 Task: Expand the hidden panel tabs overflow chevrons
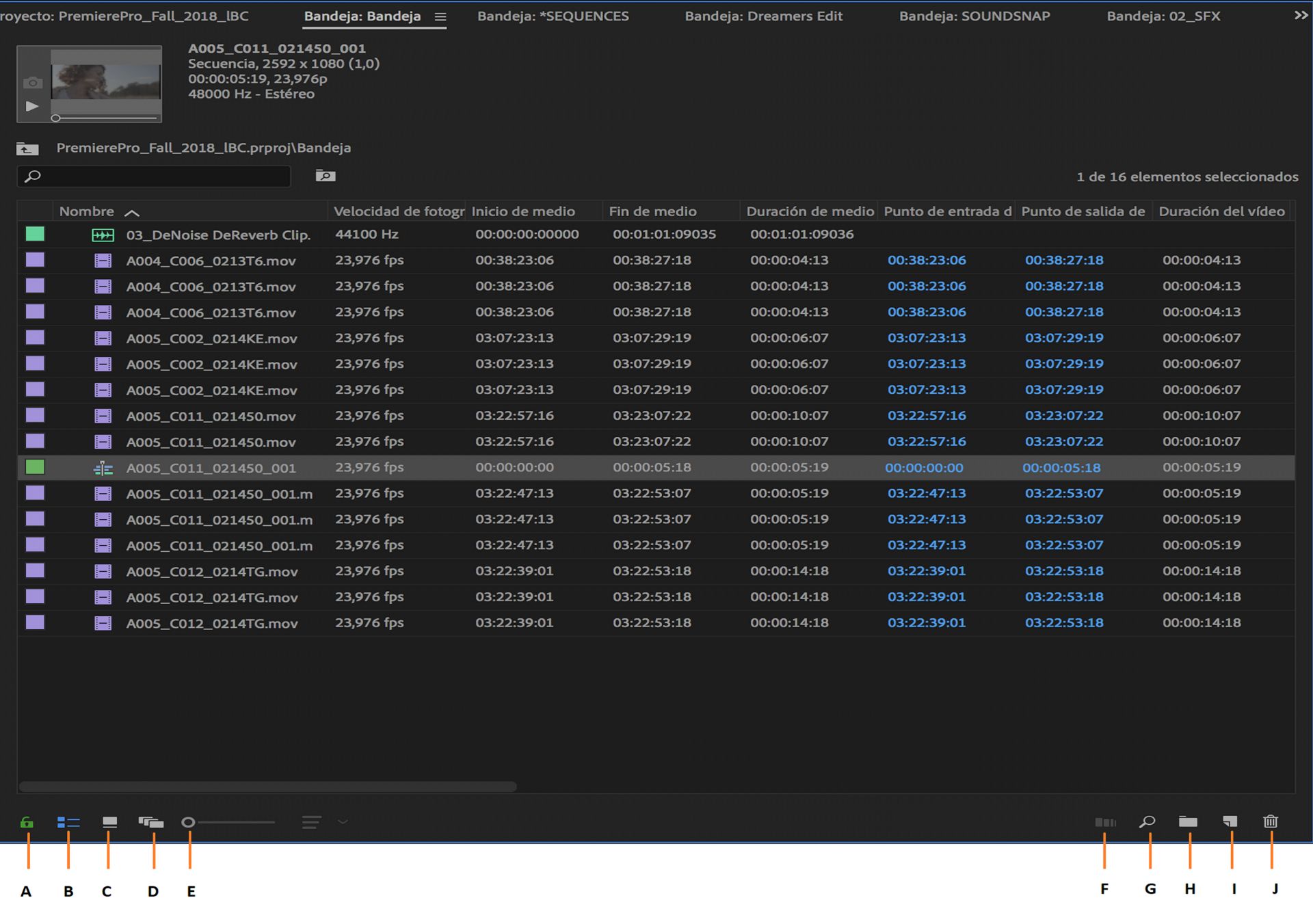[1301, 15]
